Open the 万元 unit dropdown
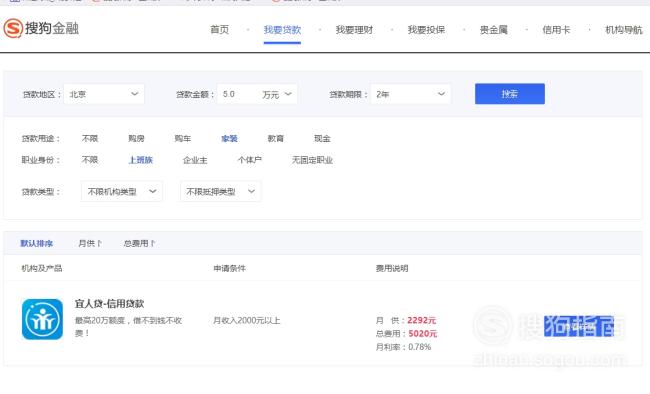The width and height of the screenshot is (650, 394). pos(277,95)
